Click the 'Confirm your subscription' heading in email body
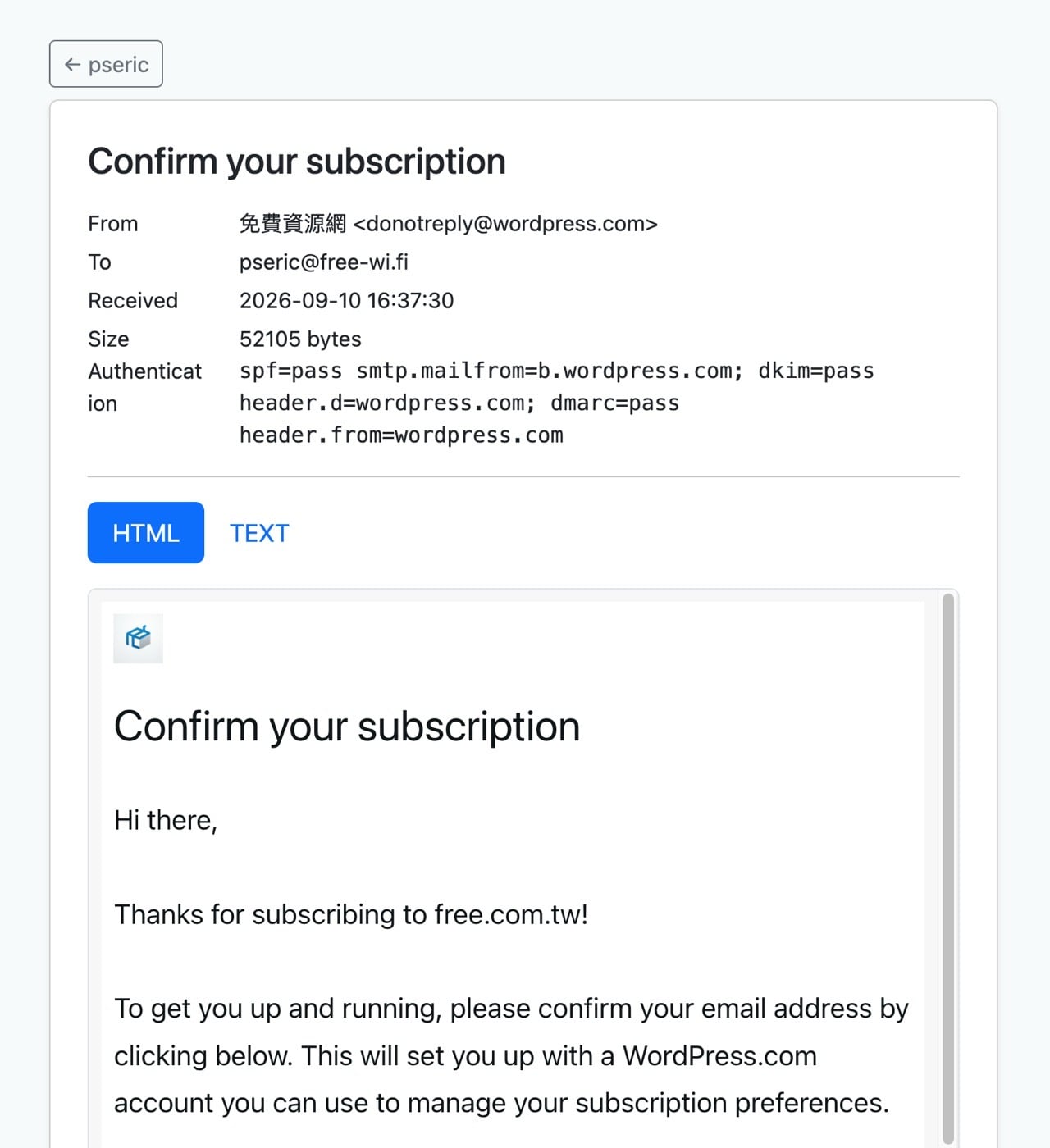 (347, 727)
